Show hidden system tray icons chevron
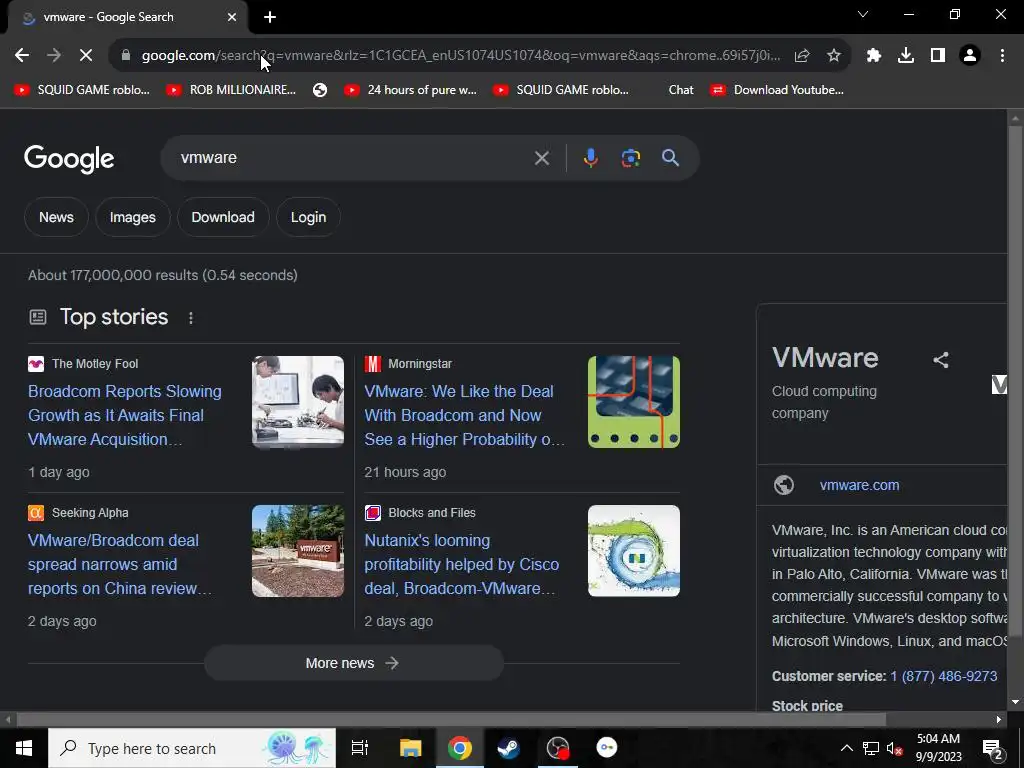Screen dimensions: 1024x768 pyautogui.click(x=846, y=748)
